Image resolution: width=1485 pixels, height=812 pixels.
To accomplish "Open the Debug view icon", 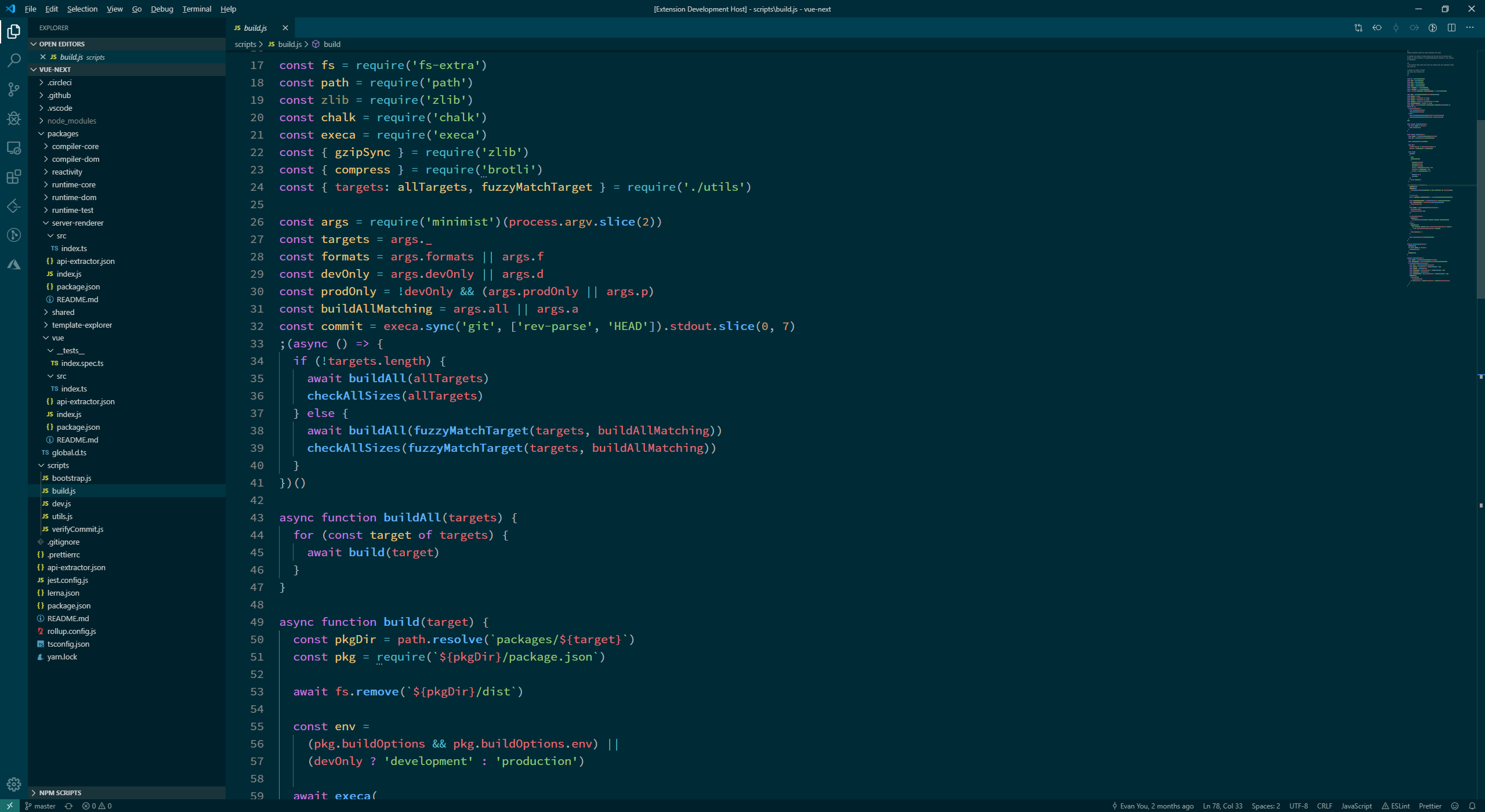I will pyautogui.click(x=14, y=118).
